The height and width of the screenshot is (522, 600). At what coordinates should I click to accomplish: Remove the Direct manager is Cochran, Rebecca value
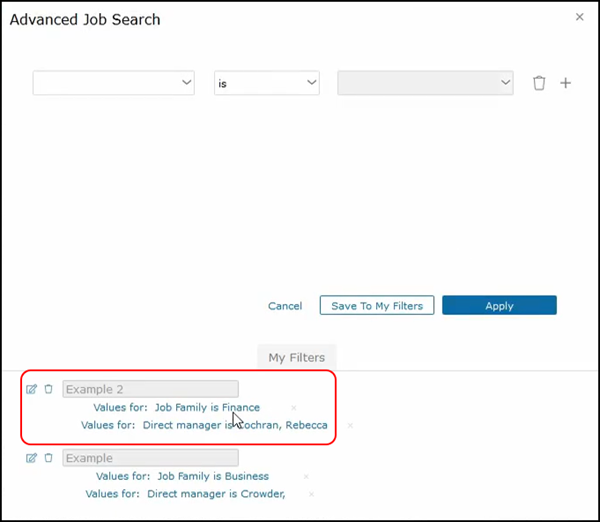click(x=350, y=426)
